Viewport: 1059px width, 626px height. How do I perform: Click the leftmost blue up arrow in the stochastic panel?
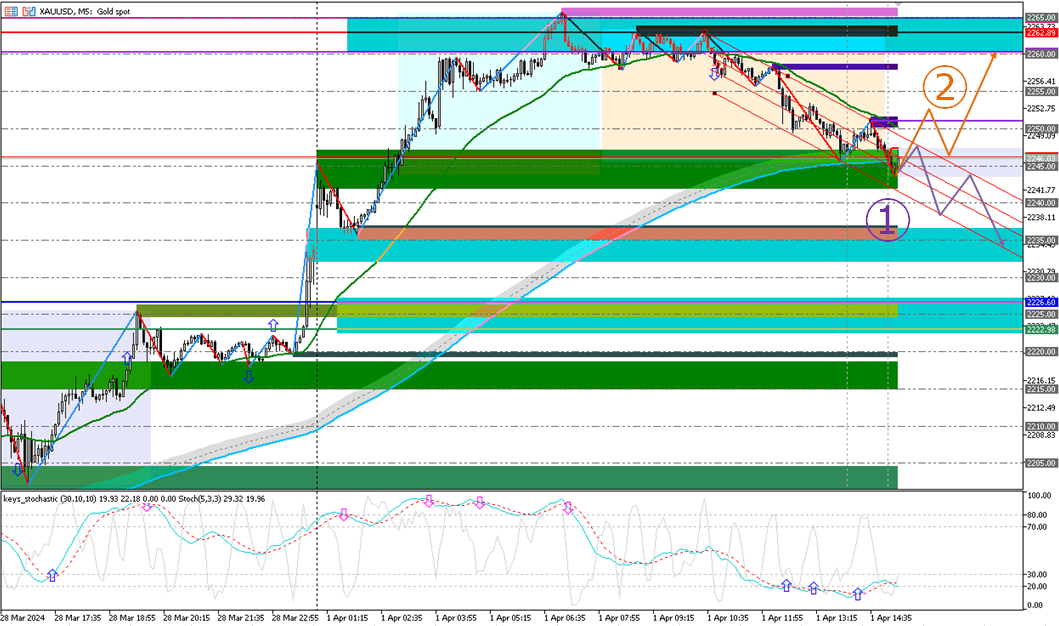pyautogui.click(x=52, y=575)
